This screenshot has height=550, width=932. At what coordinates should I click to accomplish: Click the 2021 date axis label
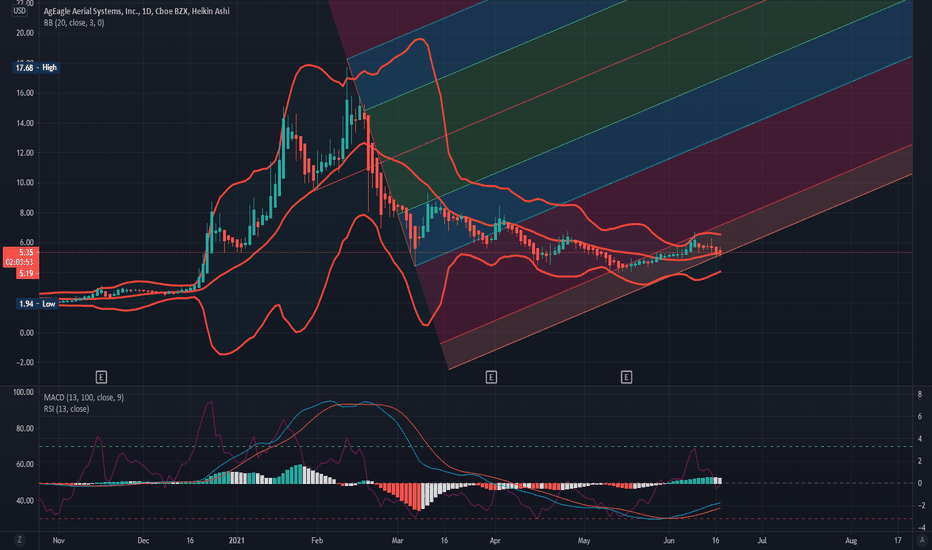[237, 540]
